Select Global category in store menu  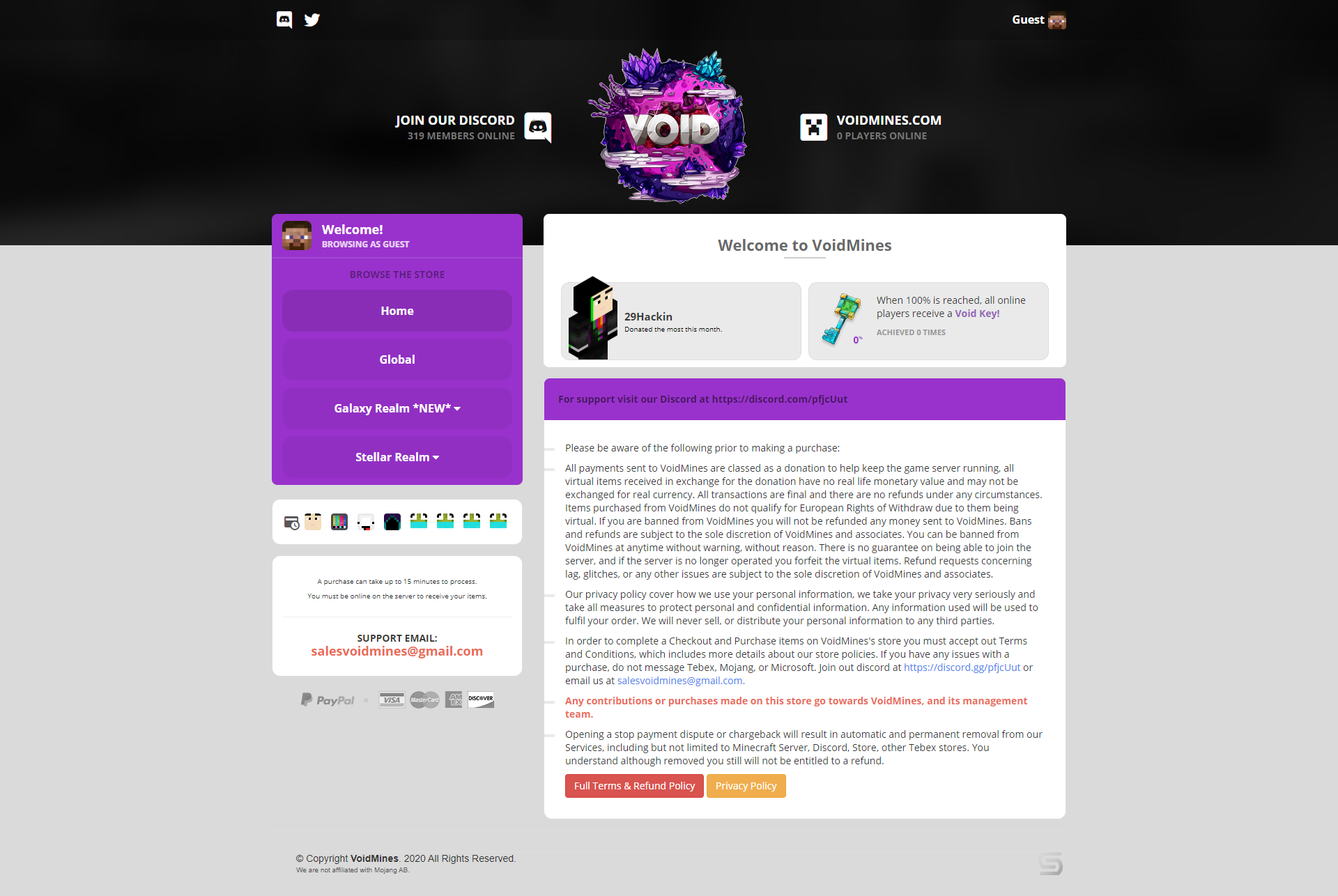coord(397,360)
